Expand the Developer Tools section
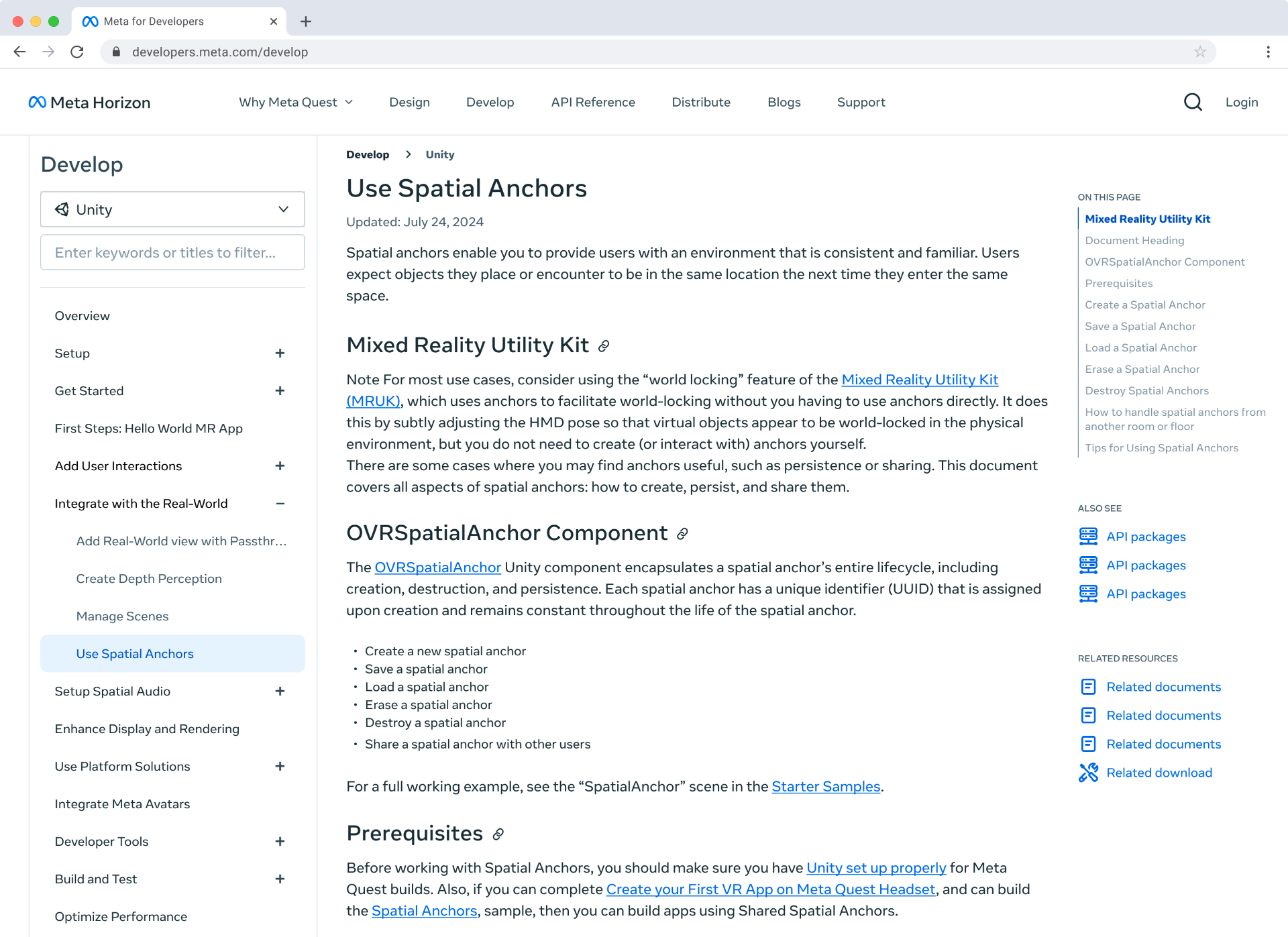Viewport: 1288px width, 937px height. point(280,842)
